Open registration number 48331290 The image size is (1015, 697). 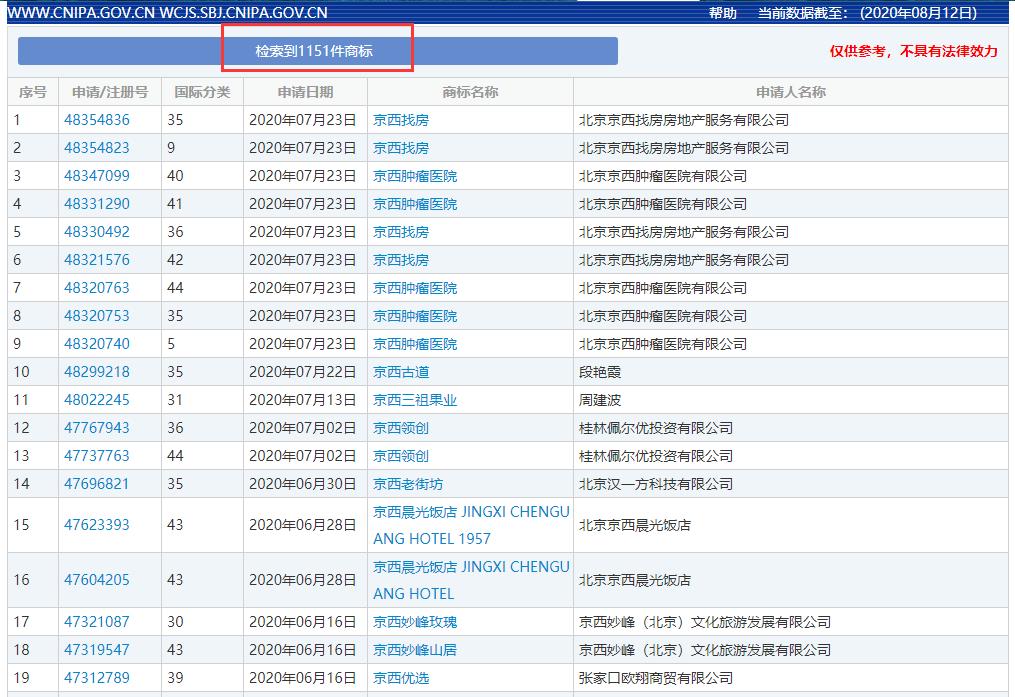click(x=96, y=204)
